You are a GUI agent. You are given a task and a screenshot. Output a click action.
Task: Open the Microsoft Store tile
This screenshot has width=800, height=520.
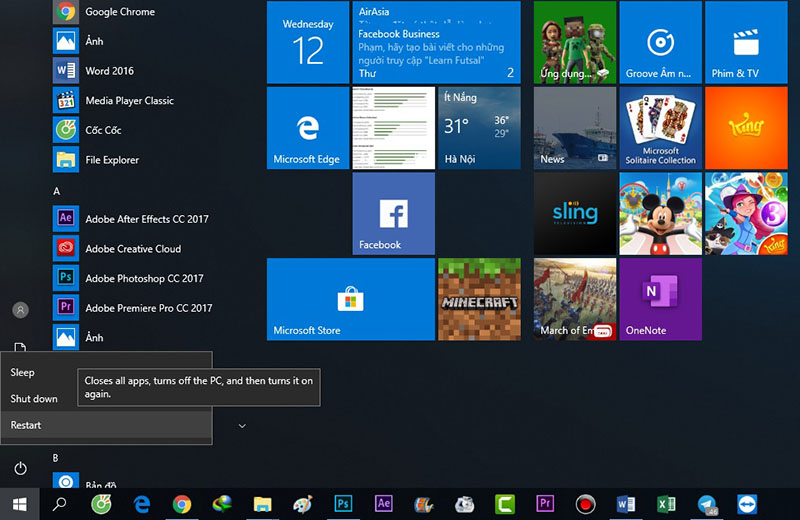351,299
